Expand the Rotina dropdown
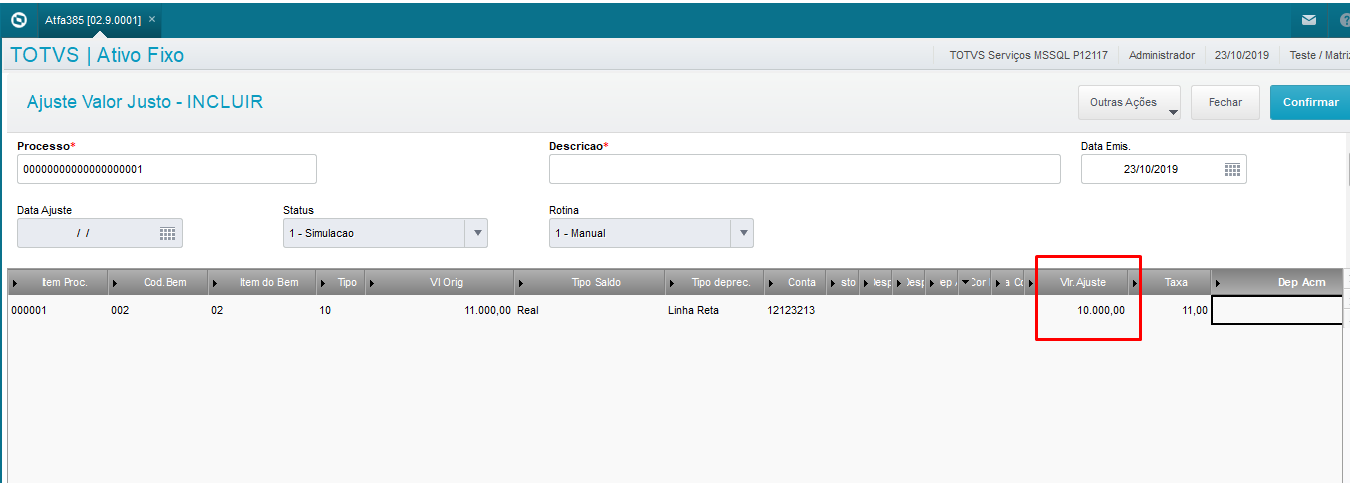The image size is (1350, 483). click(x=742, y=233)
